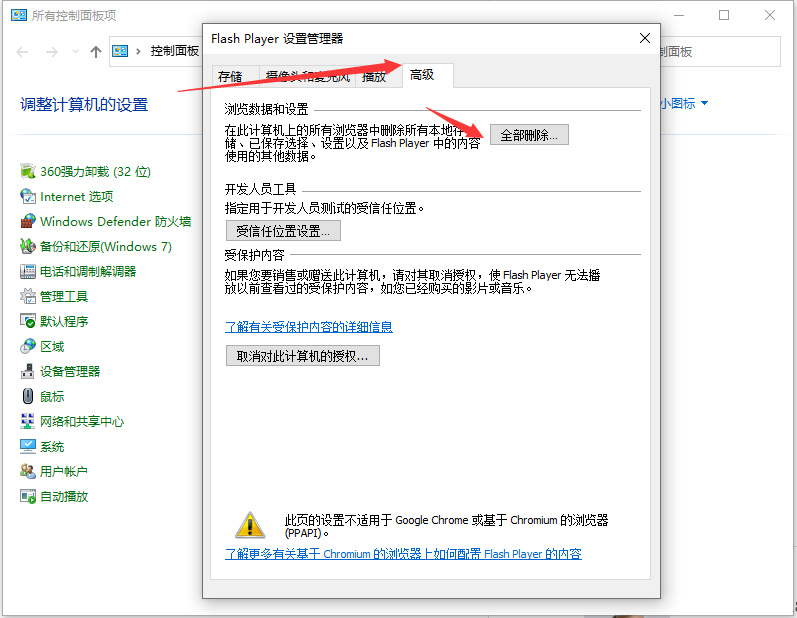
Task: Select the 高级 tab
Action: coord(422,75)
